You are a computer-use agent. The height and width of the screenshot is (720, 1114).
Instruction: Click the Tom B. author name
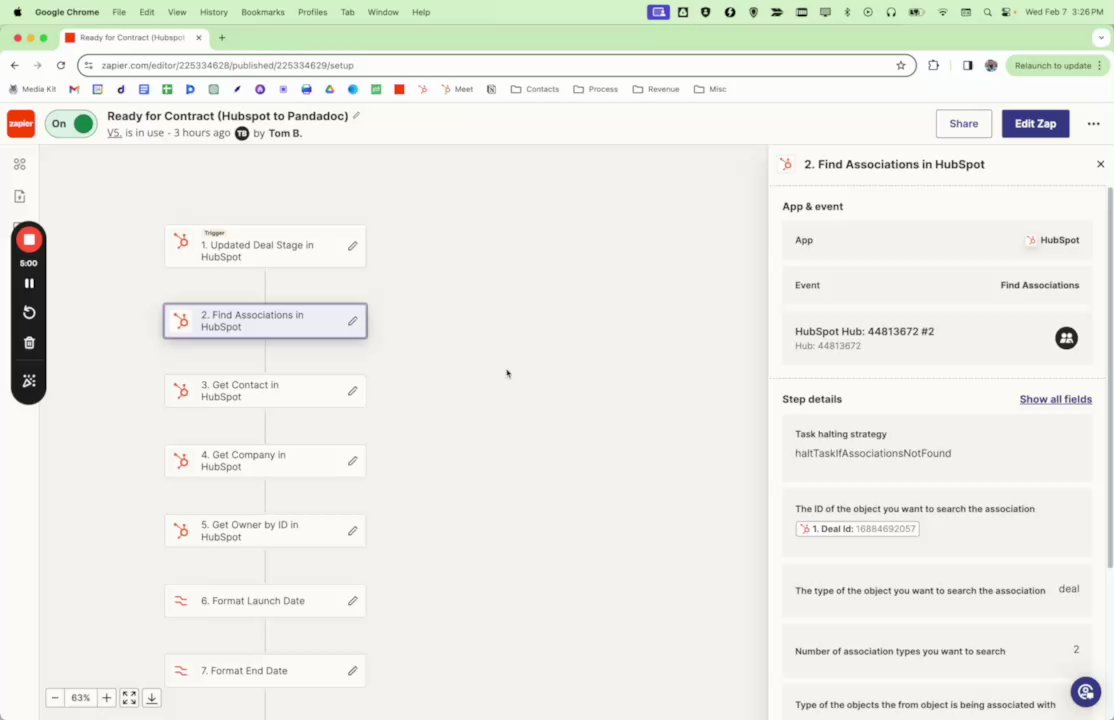tap(285, 133)
